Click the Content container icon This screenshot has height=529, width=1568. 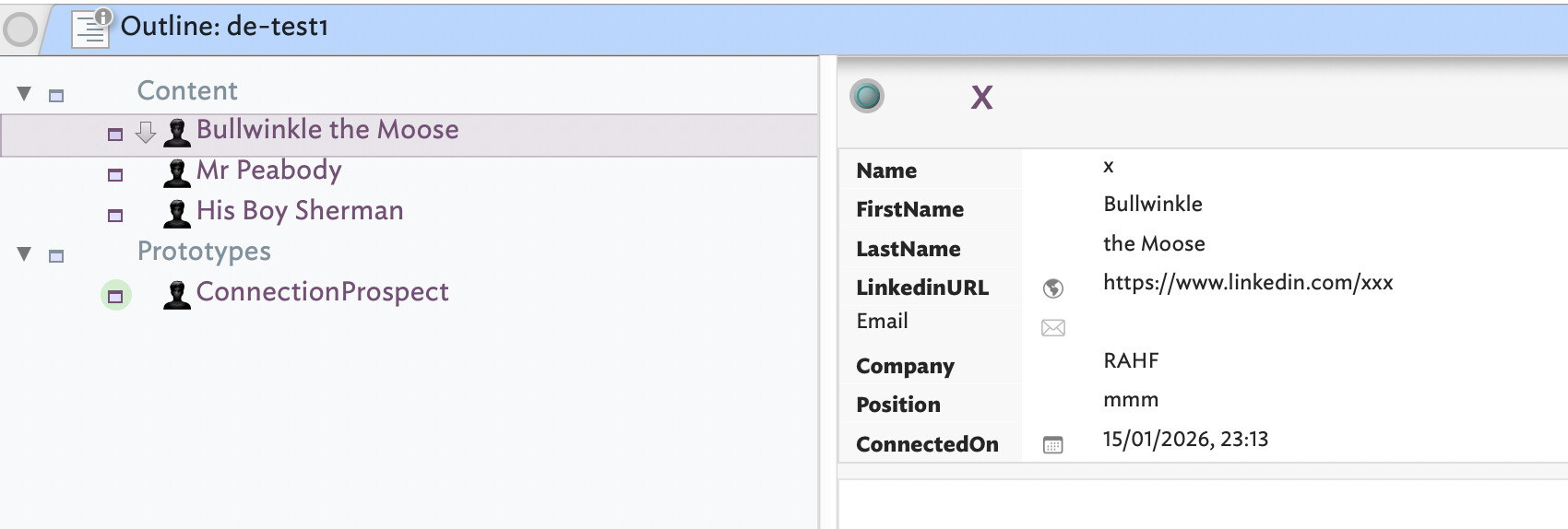point(56,96)
